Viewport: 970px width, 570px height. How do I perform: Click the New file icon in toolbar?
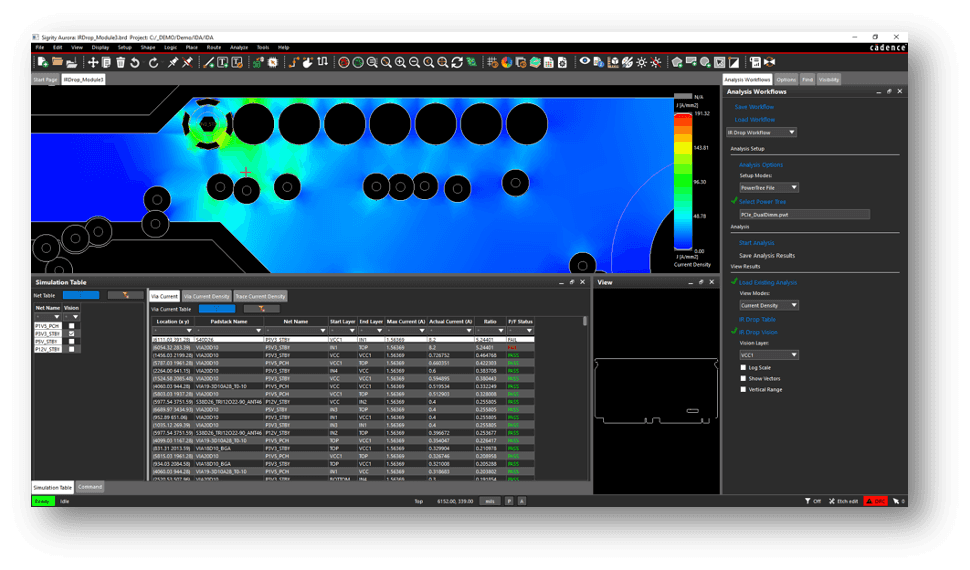(43, 63)
